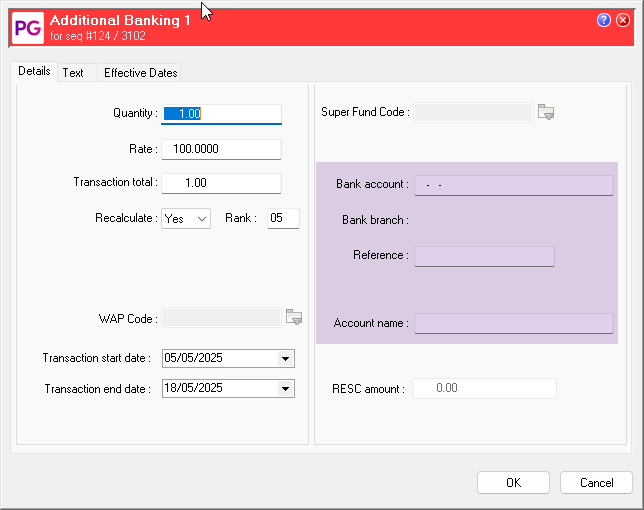Screen dimensions: 644x510
Task: Open Super Fund Code lookup icon
Action: [545, 112]
